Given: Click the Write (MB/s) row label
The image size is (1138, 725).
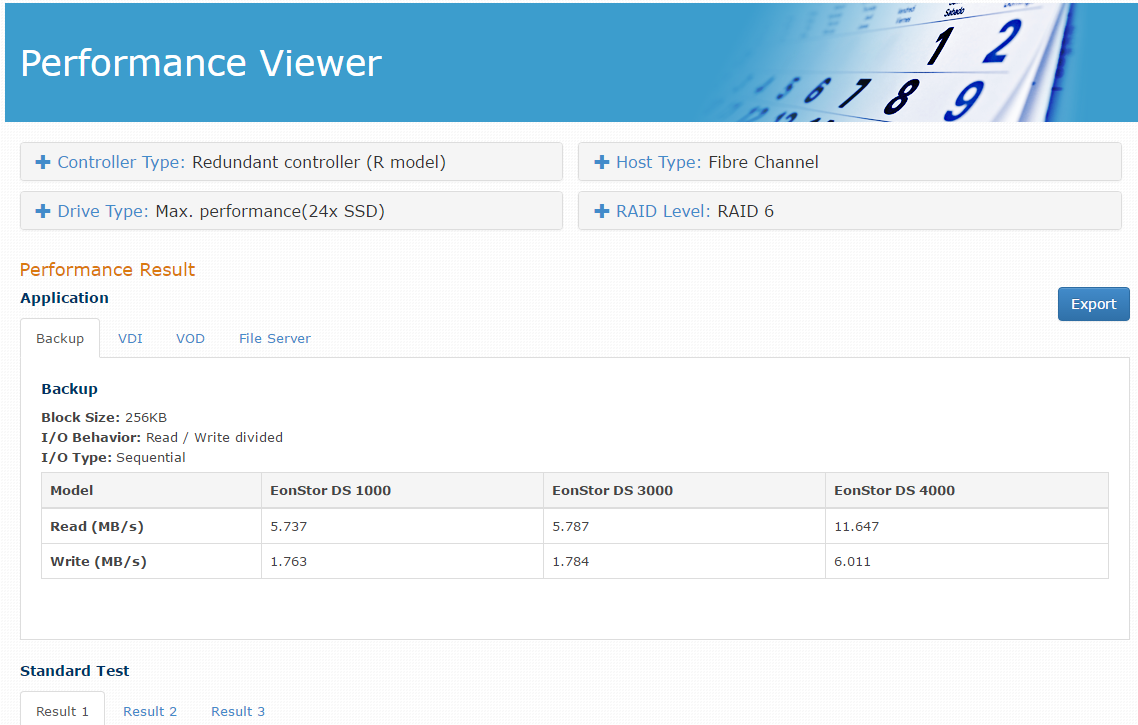Looking at the screenshot, I should coord(151,561).
